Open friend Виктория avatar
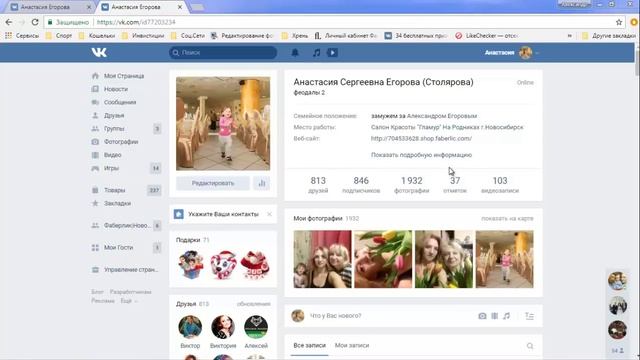640x360 pixels. click(x=223, y=327)
